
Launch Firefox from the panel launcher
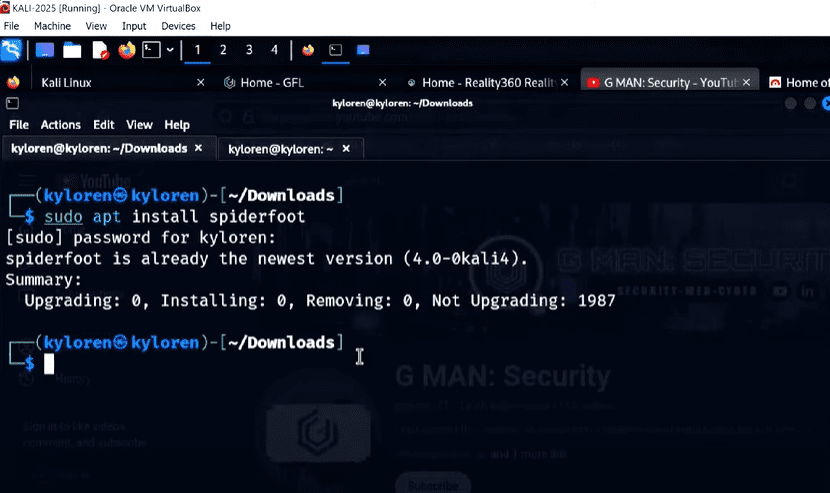[x=126, y=50]
